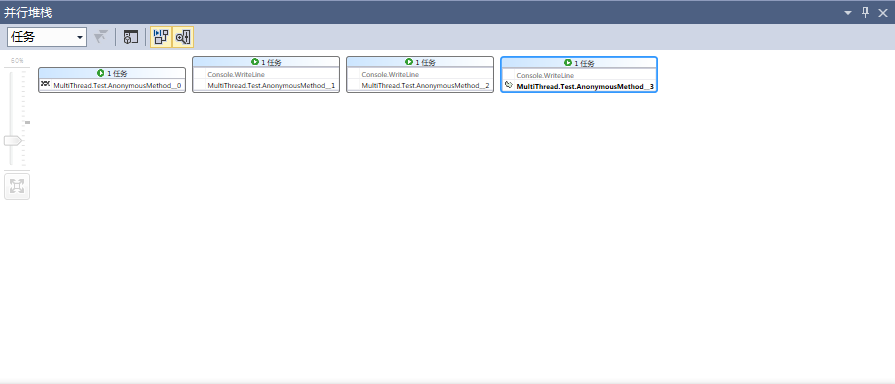895x384 pixels.
Task: Select Console.WriteLine above AnonymousMethod__2
Action: pyautogui.click(x=390, y=74)
